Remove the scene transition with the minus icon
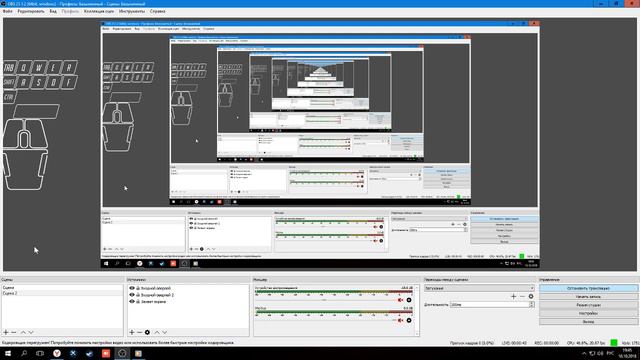The image size is (640, 360). point(522,296)
